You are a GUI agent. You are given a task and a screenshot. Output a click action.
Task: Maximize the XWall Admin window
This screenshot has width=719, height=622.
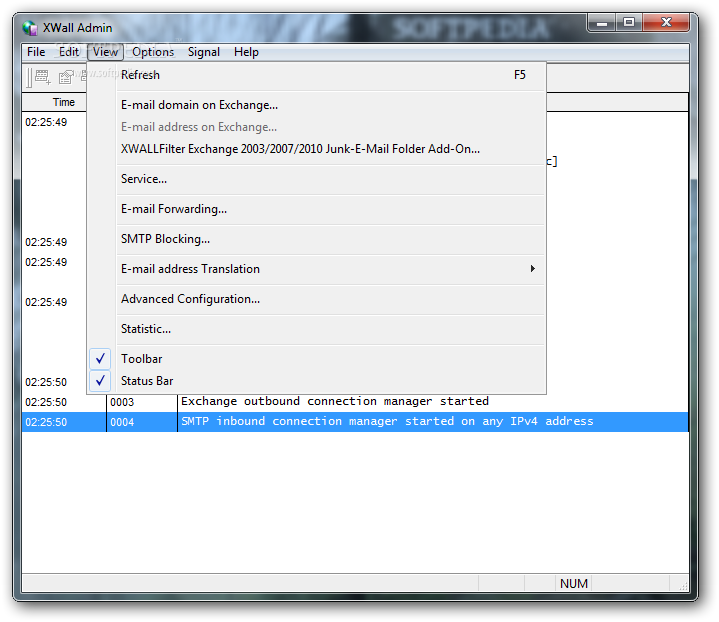click(x=629, y=23)
